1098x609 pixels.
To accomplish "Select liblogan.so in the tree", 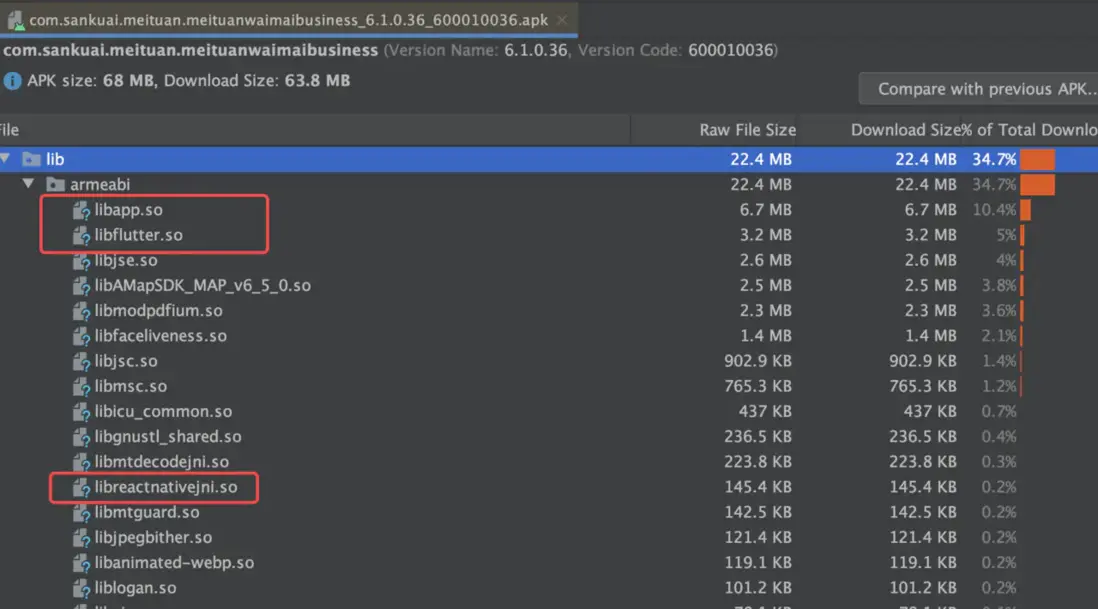I will [135, 588].
